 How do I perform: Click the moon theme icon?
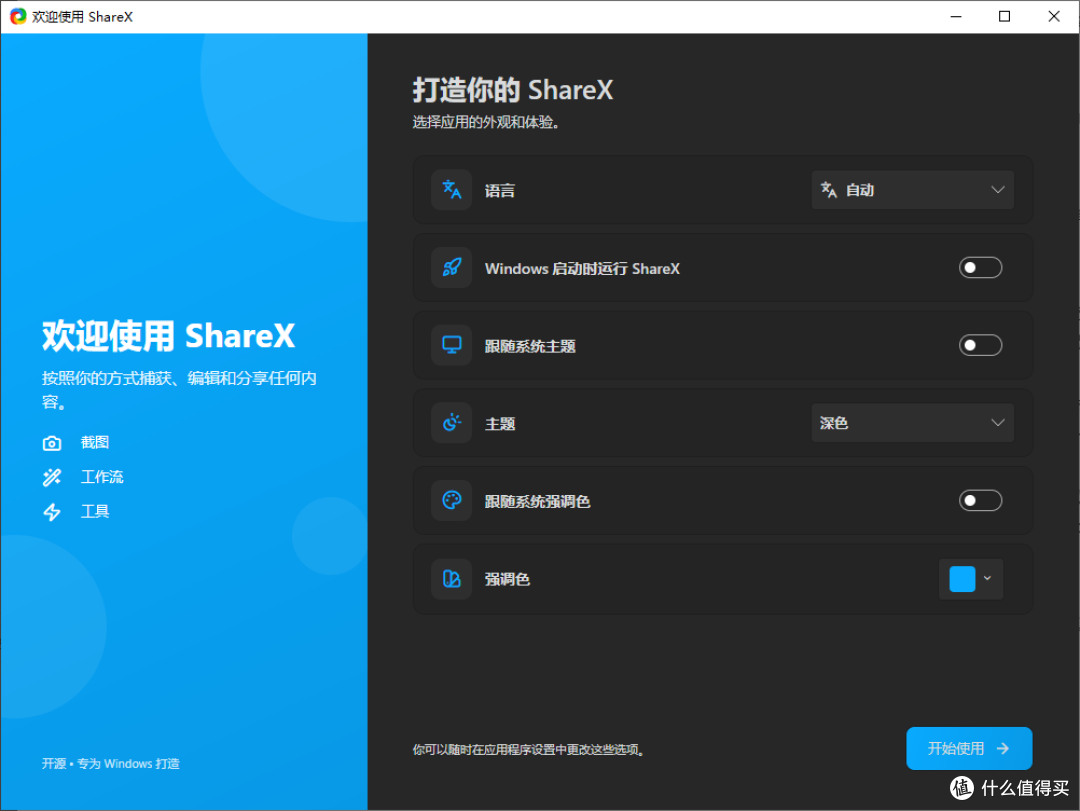pyautogui.click(x=452, y=422)
